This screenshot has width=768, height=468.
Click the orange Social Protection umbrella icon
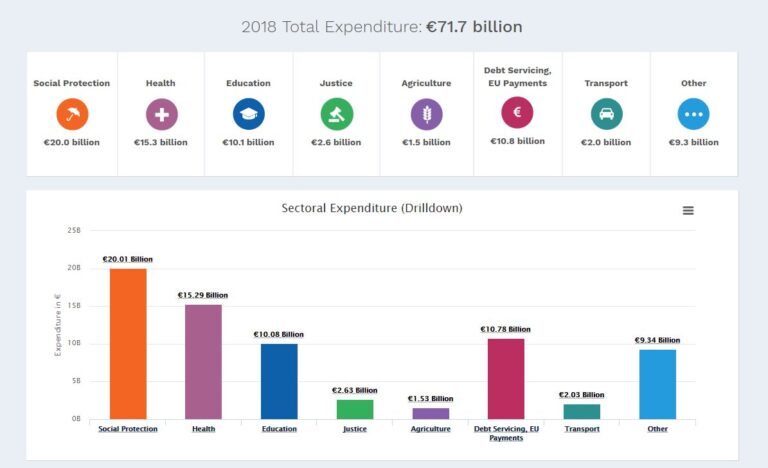tap(72, 114)
